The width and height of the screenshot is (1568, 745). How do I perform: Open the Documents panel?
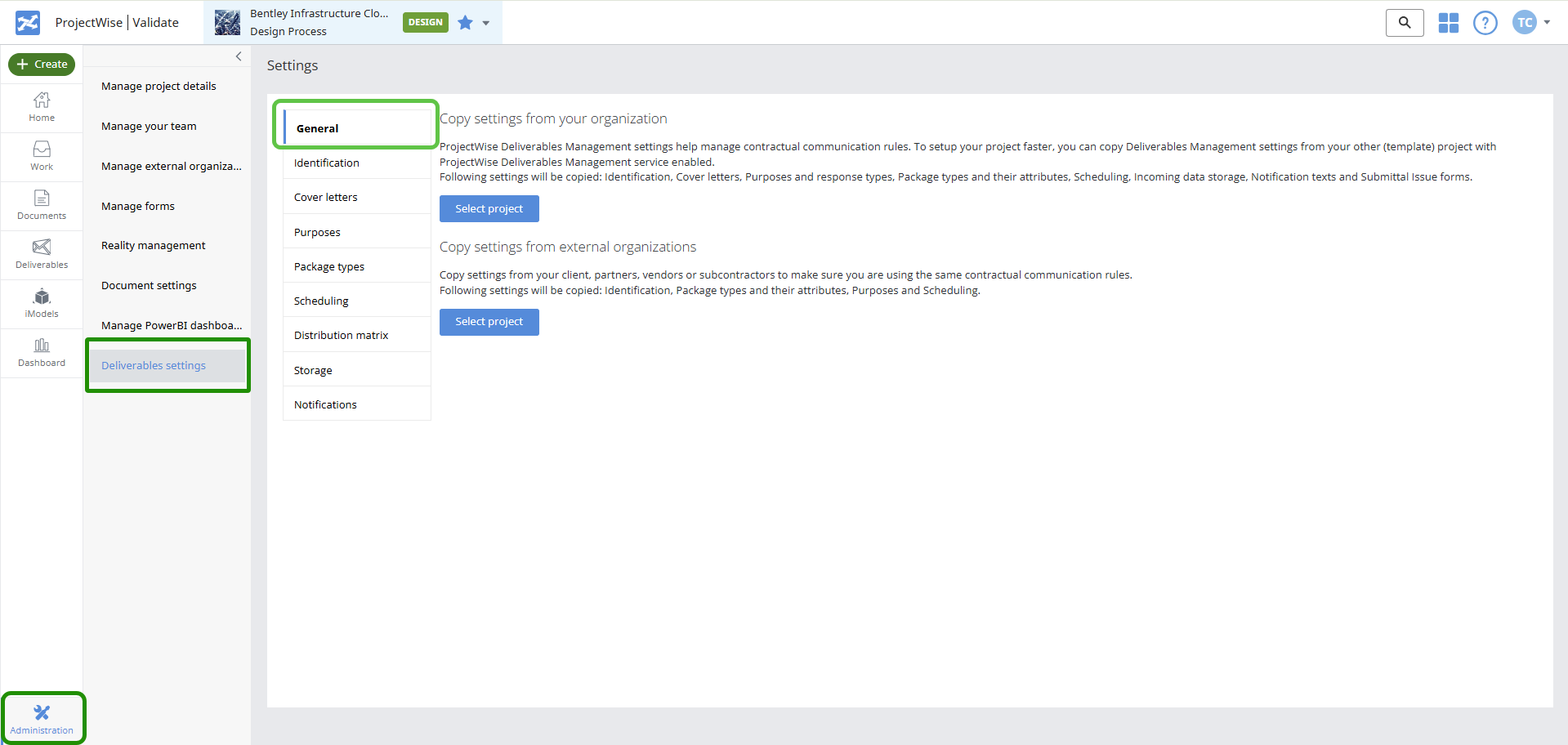41,204
